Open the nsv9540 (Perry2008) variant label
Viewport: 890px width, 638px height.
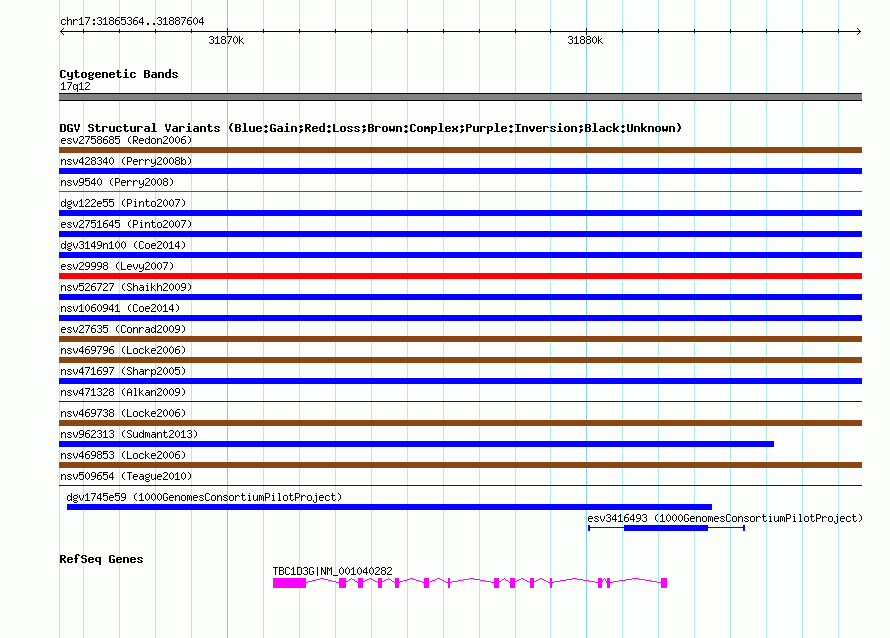[117, 182]
